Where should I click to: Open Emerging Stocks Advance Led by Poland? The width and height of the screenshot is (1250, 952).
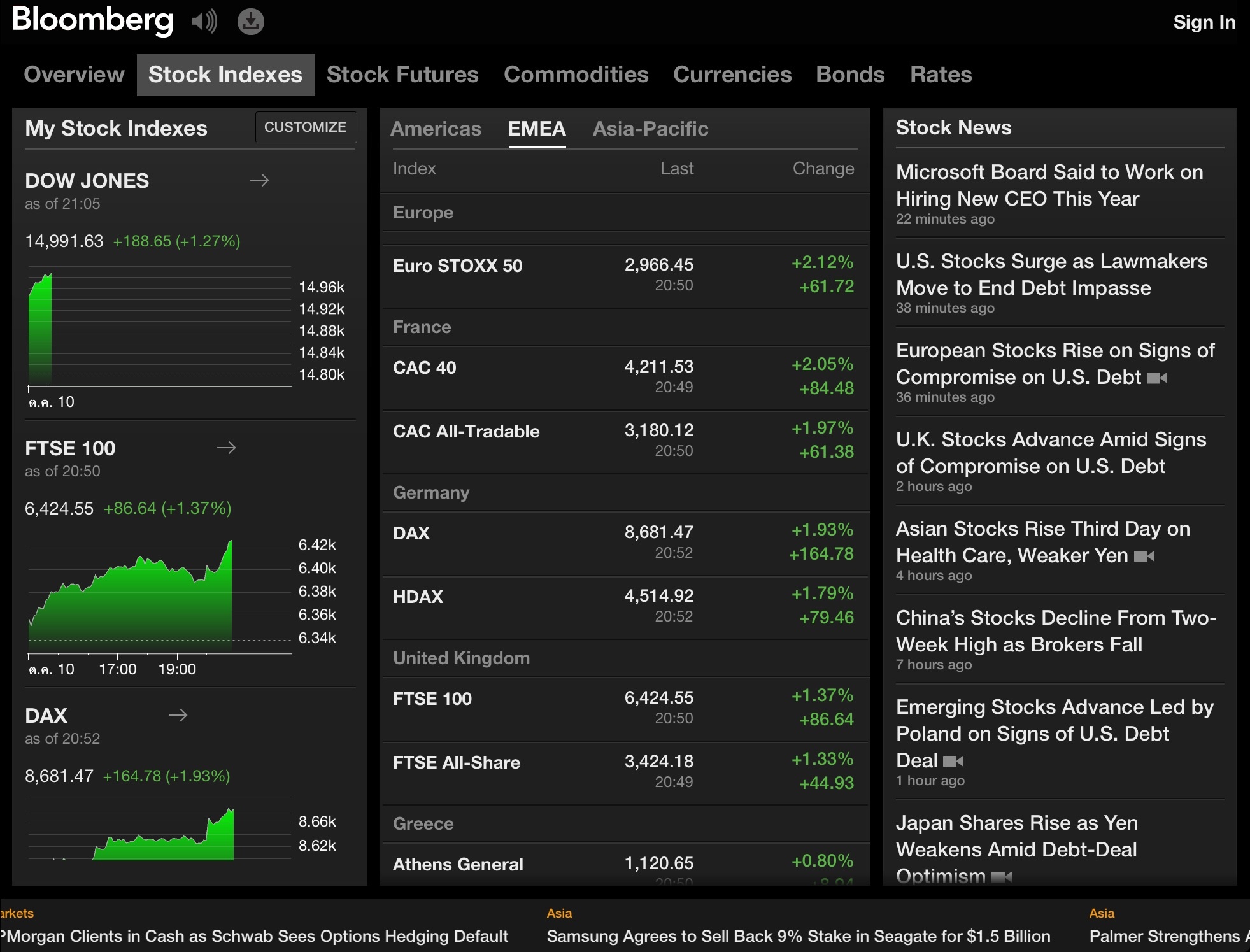pyautogui.click(x=1060, y=741)
